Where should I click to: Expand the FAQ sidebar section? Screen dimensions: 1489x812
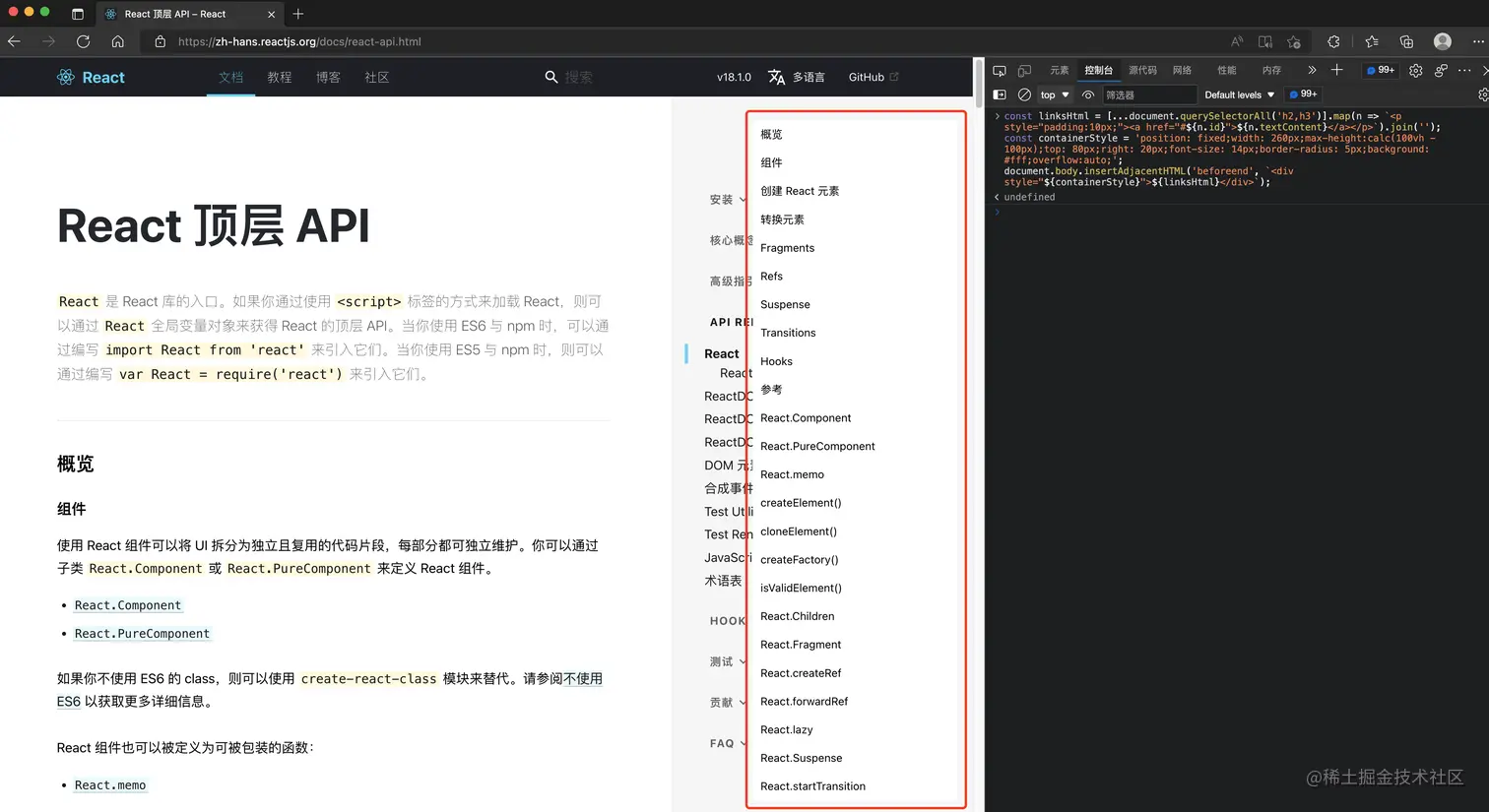[728, 744]
